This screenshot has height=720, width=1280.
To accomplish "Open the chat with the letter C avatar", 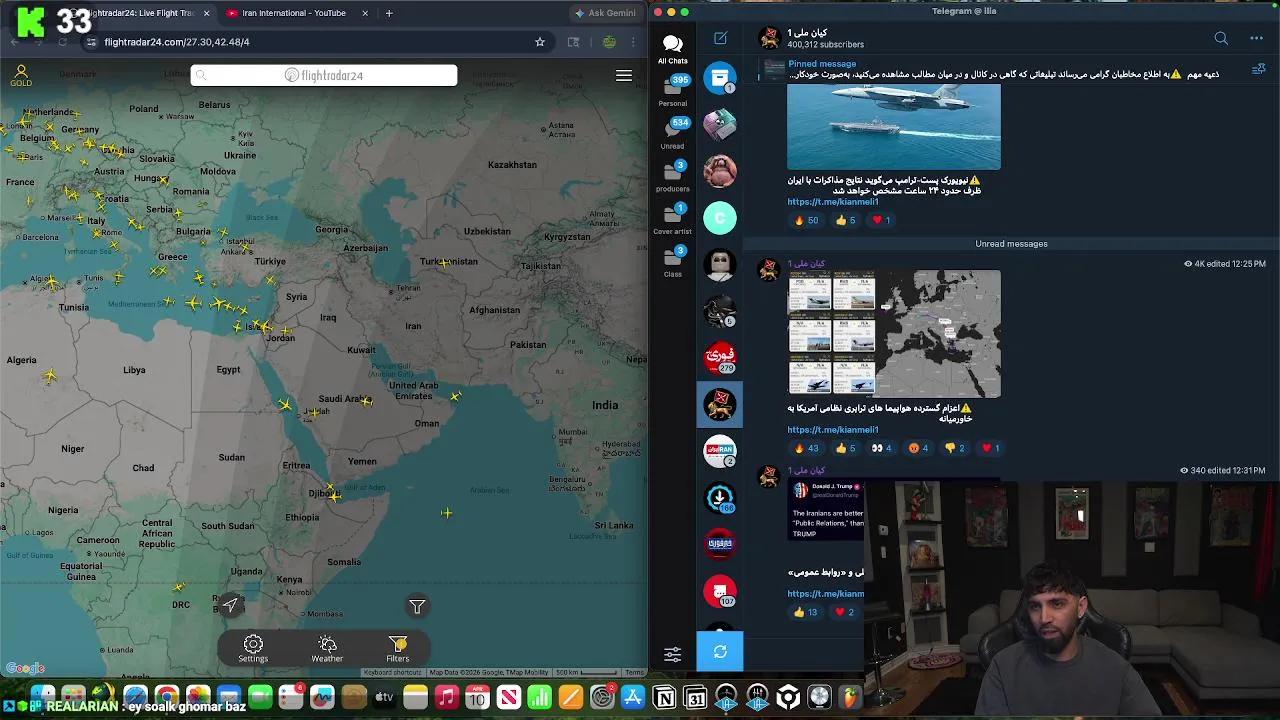I will pyautogui.click(x=720, y=218).
